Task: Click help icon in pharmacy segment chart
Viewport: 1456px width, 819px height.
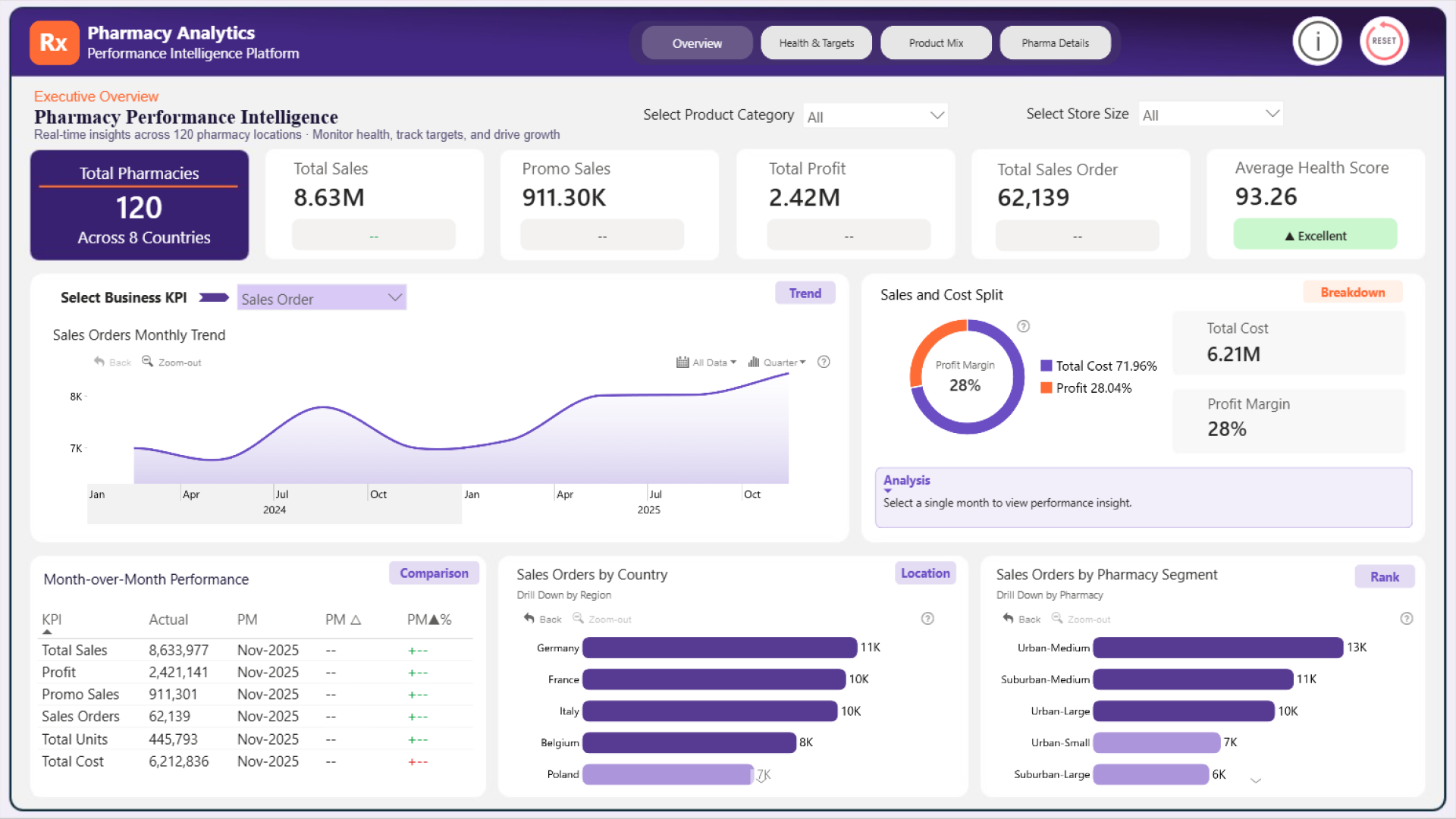Action: coord(1406,619)
